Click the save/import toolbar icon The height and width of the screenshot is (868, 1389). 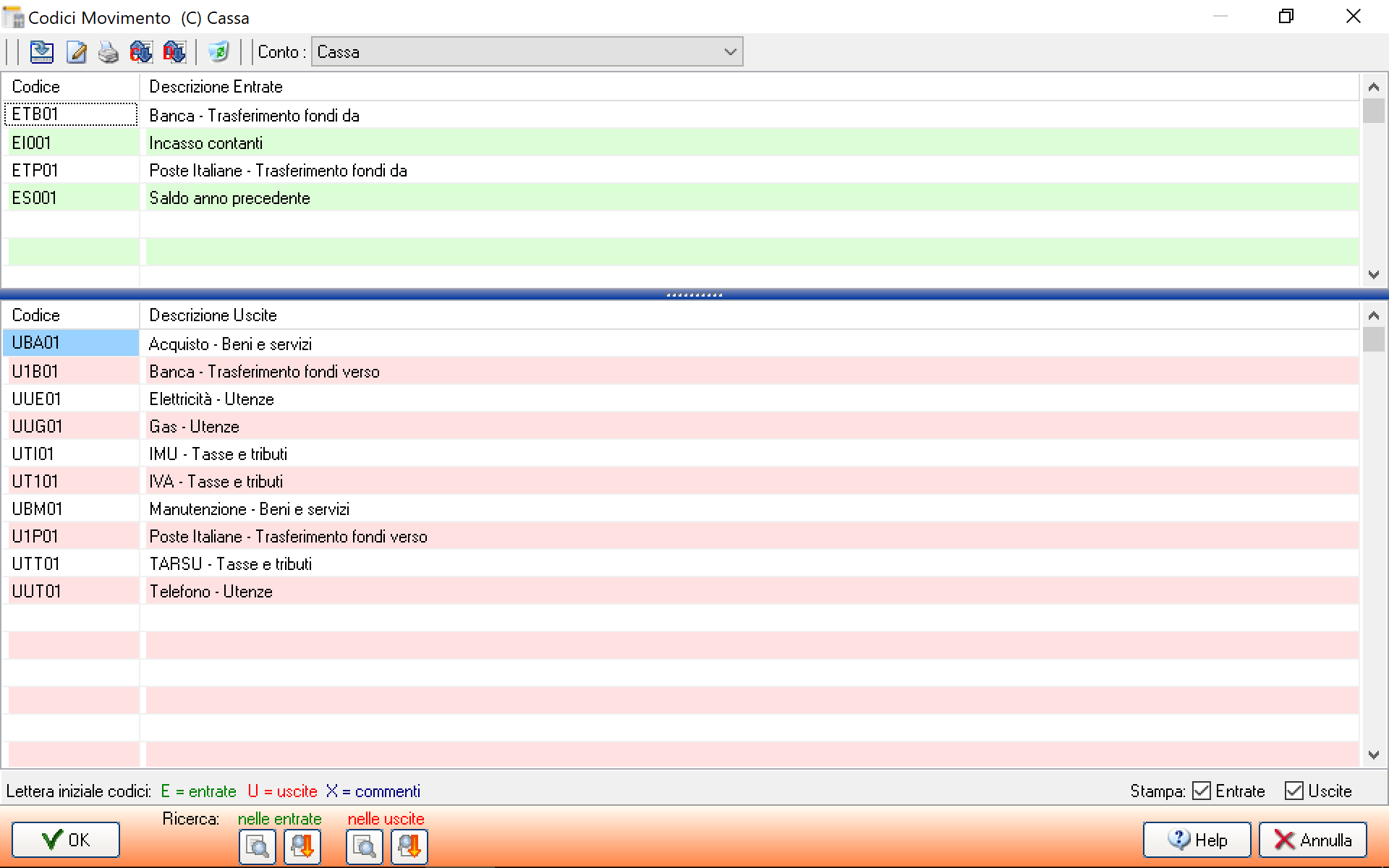click(42, 52)
